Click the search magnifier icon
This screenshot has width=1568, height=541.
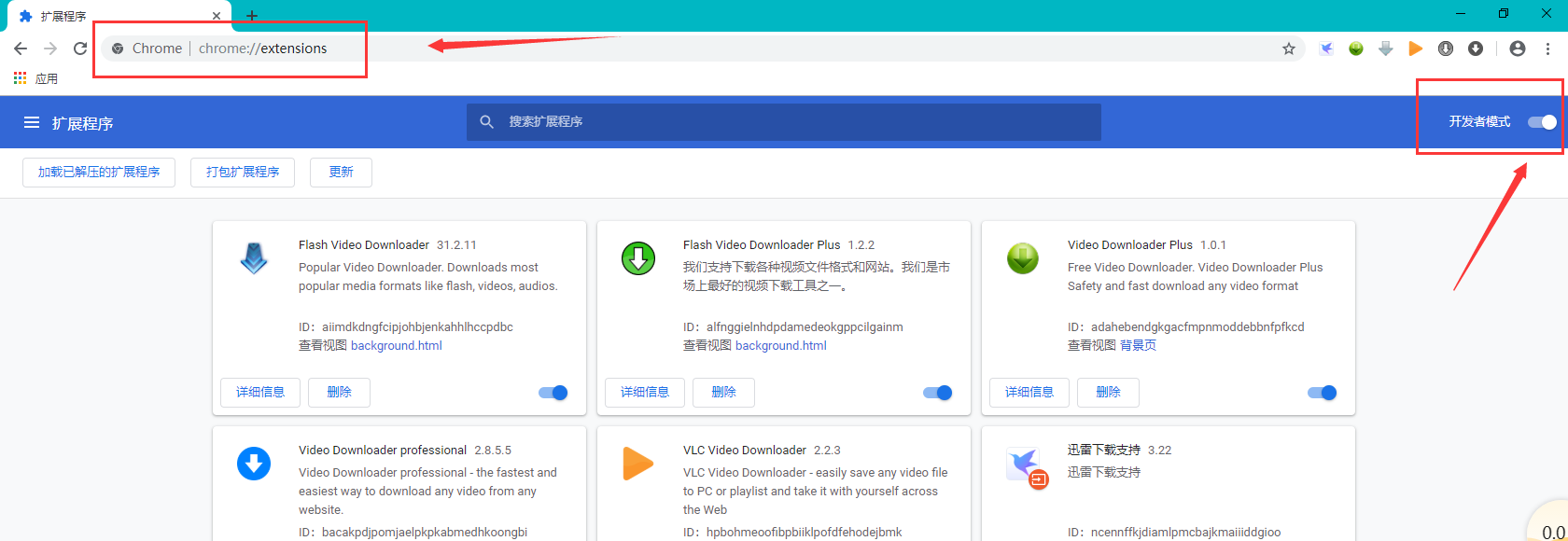[486, 122]
